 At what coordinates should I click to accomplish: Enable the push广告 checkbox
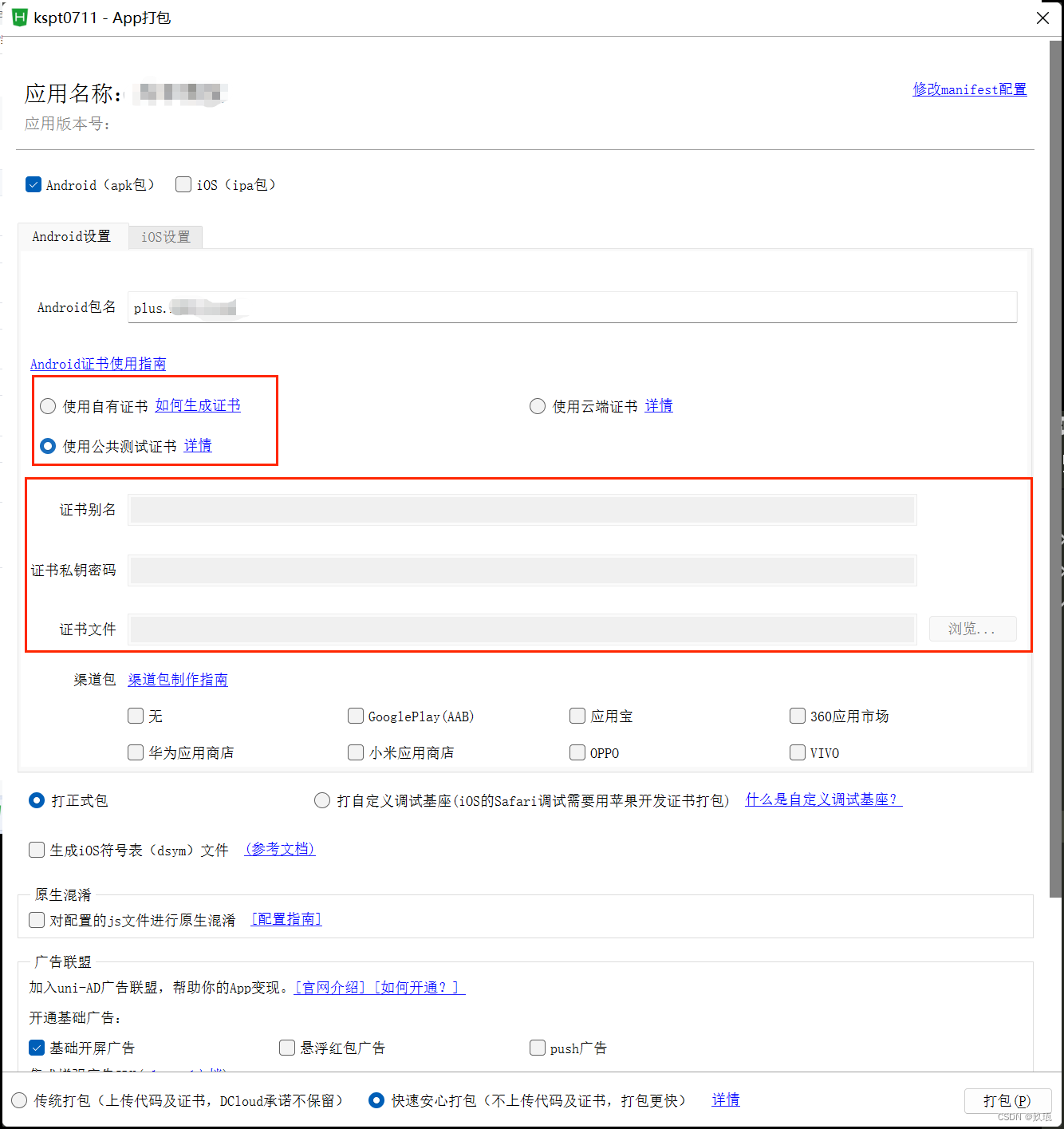(x=538, y=1048)
